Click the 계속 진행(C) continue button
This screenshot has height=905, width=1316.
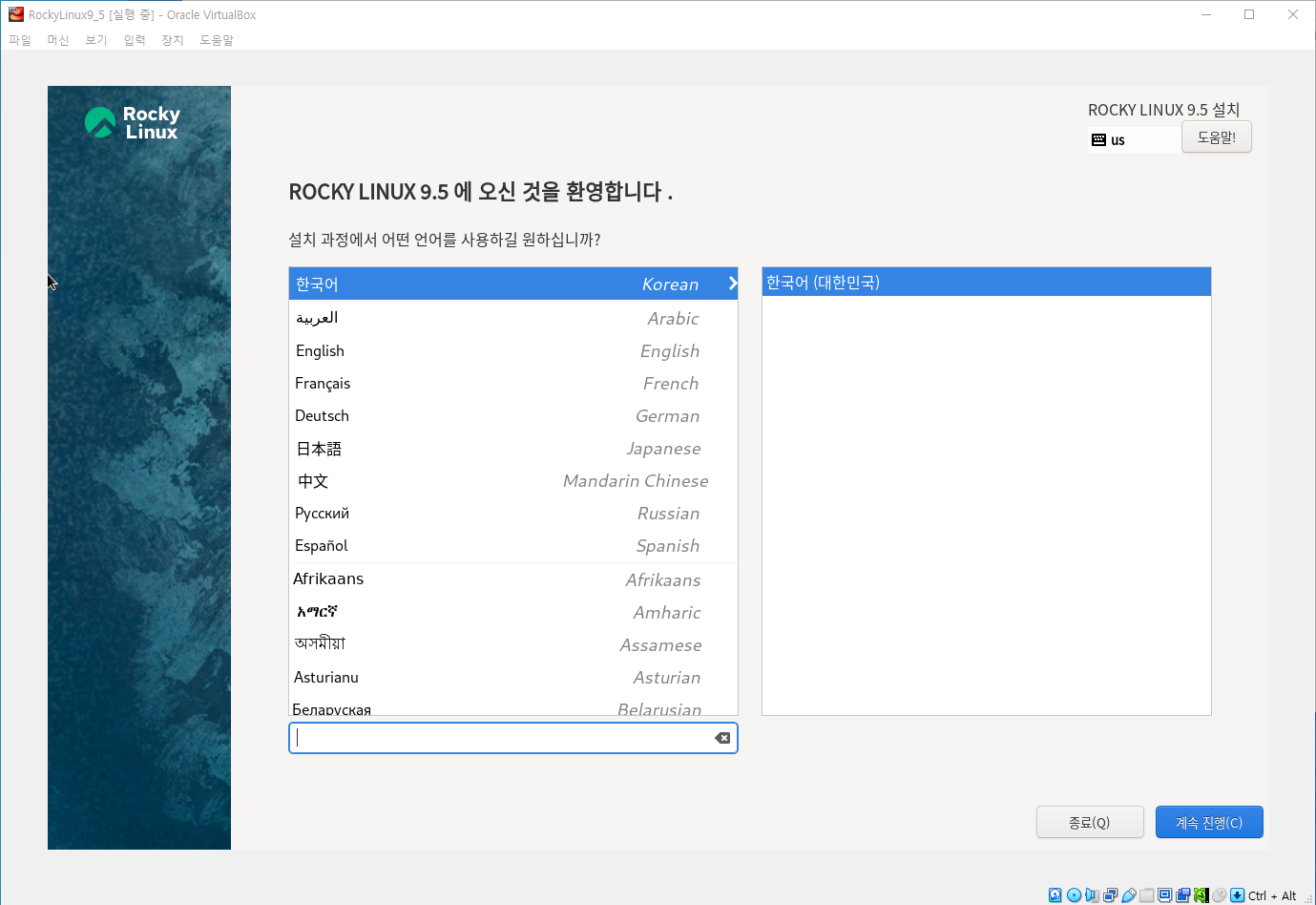coord(1209,822)
